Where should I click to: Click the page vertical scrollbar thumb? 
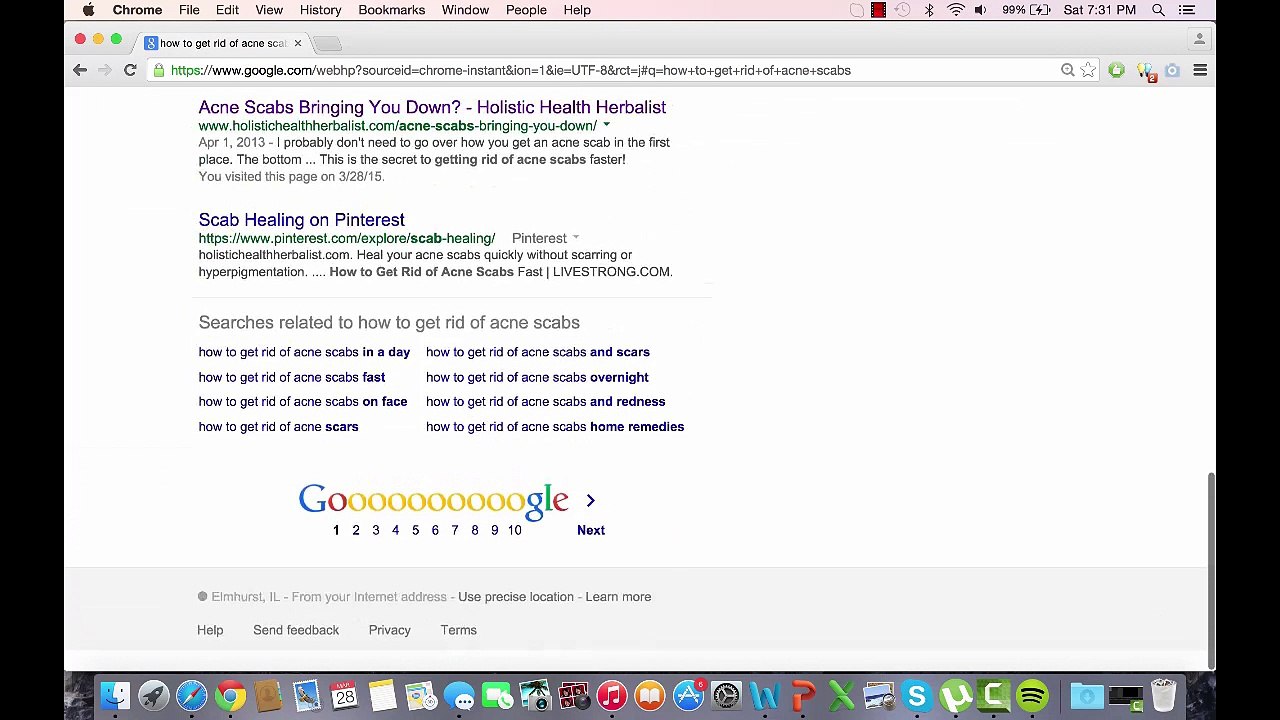1211,570
